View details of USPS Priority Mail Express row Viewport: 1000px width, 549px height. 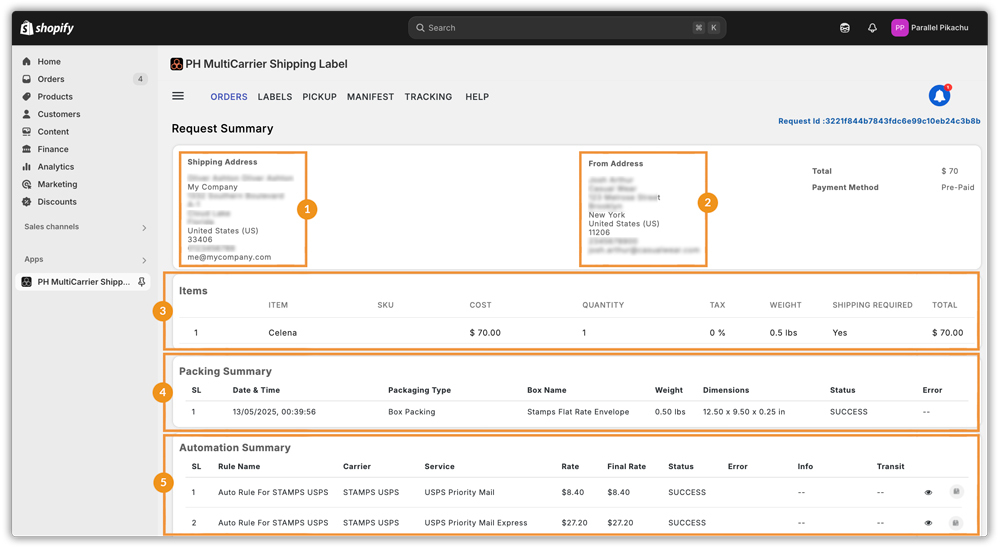coord(929,523)
